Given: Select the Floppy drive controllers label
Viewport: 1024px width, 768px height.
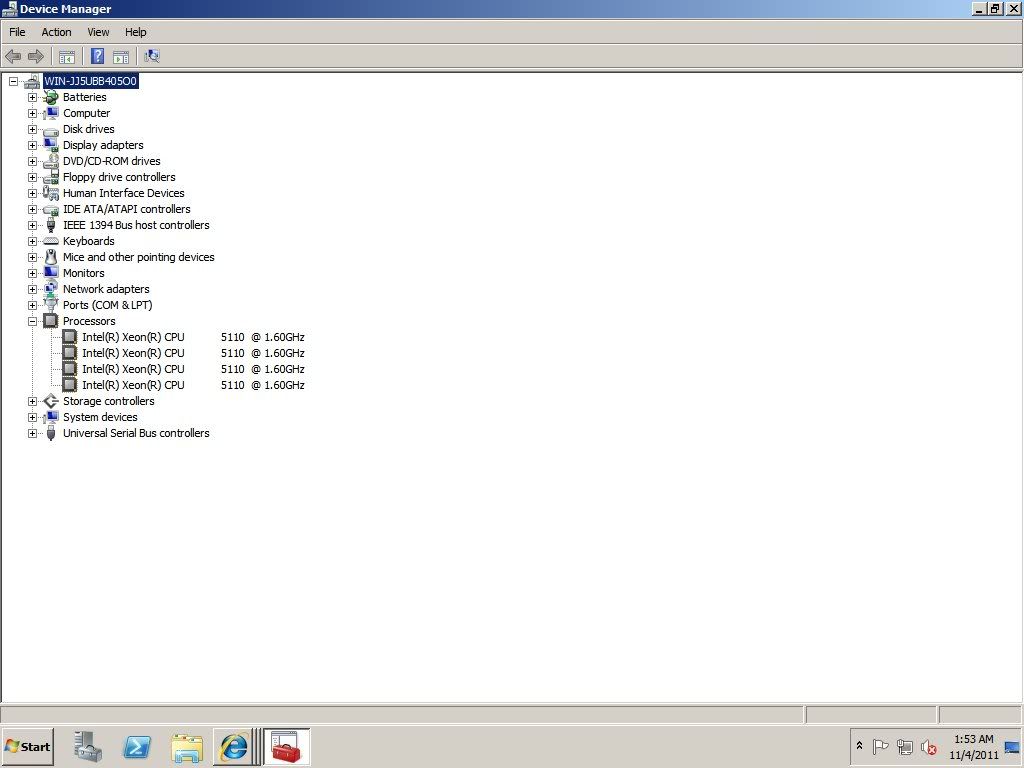Looking at the screenshot, I should [119, 177].
